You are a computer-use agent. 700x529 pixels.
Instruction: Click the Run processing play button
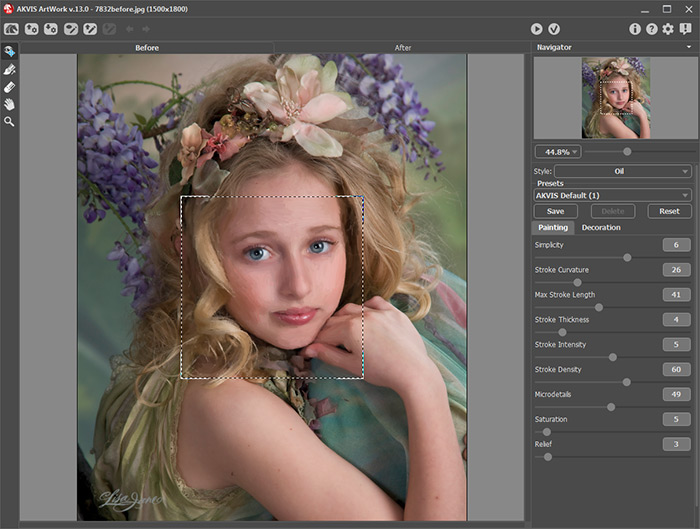[537, 29]
